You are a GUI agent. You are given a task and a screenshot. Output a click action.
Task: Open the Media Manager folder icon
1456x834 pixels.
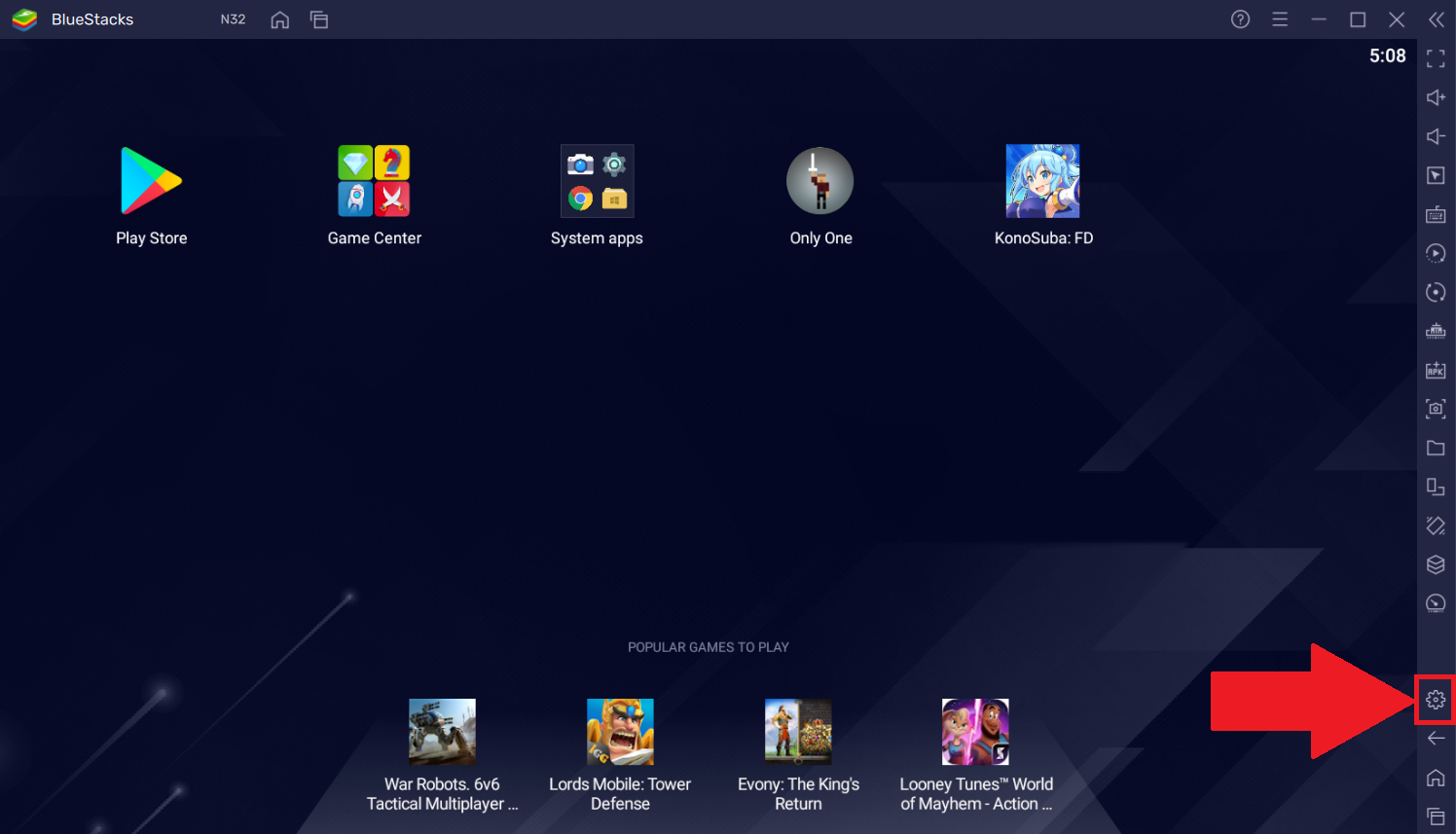coord(1436,448)
